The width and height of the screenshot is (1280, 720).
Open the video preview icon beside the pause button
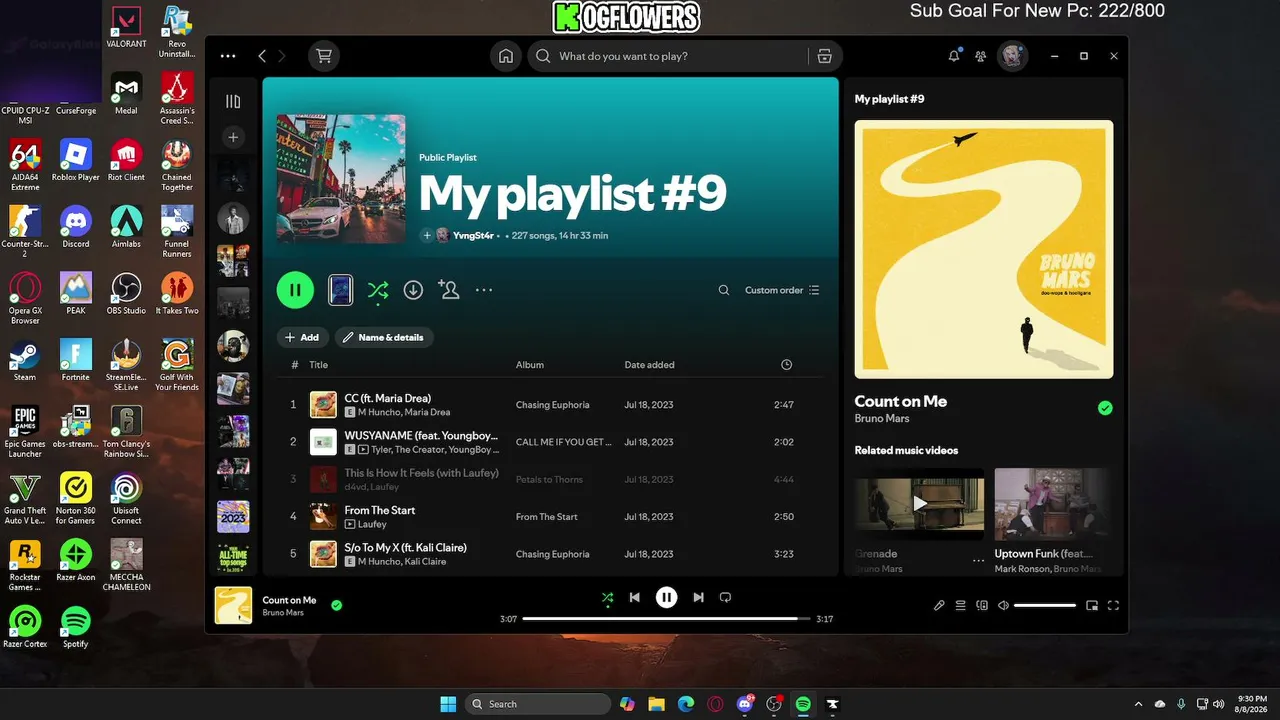340,290
